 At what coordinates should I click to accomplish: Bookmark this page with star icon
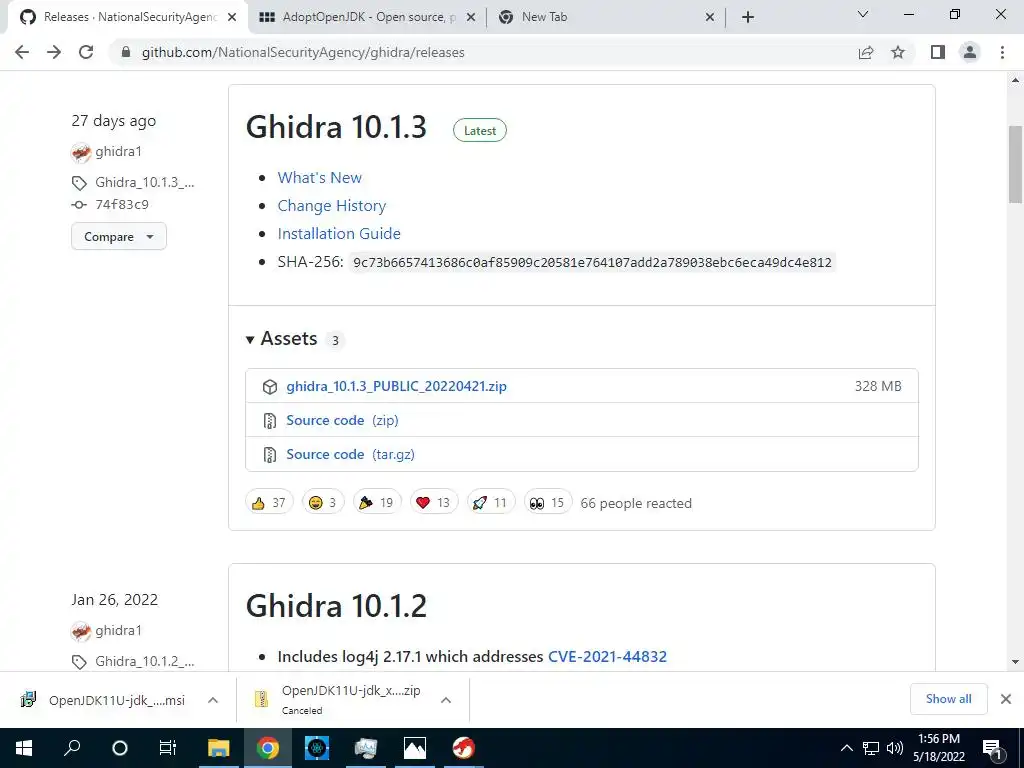(898, 52)
